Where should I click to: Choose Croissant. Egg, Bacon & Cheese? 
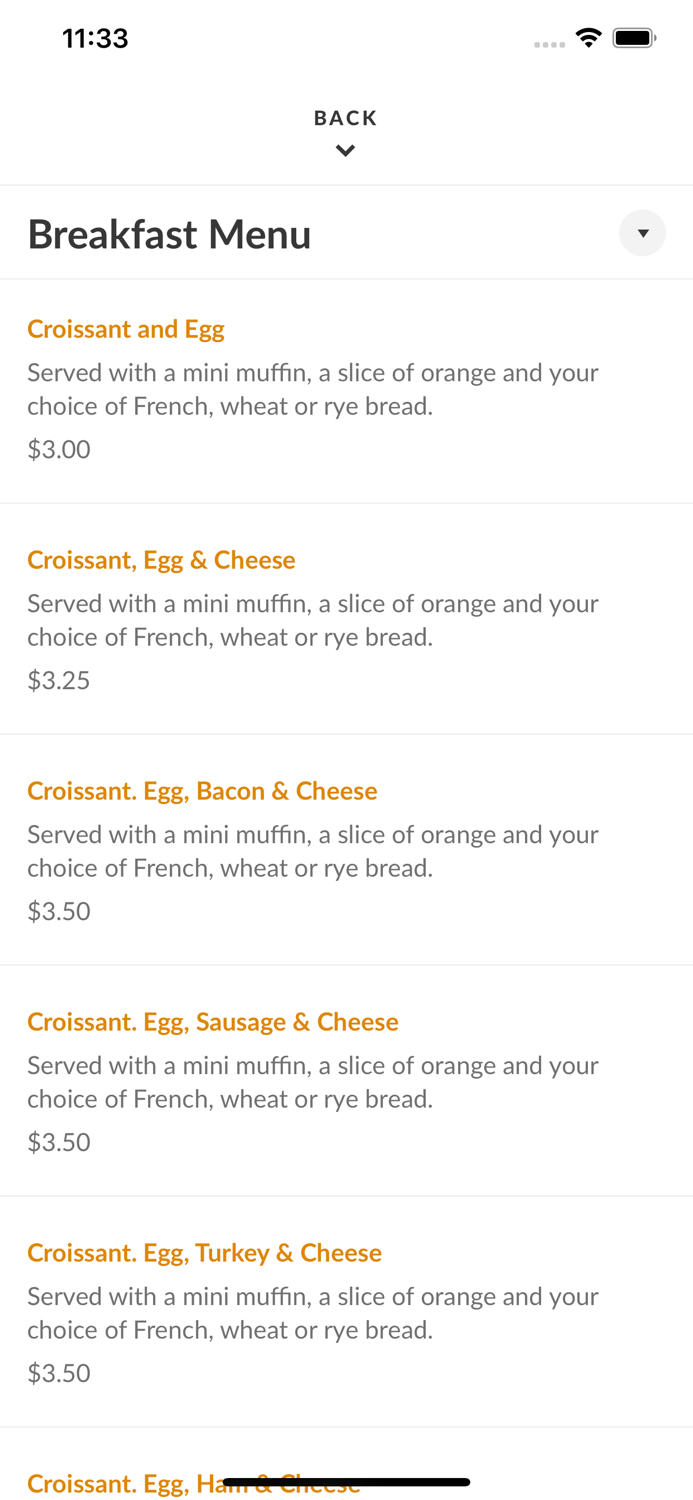click(202, 791)
